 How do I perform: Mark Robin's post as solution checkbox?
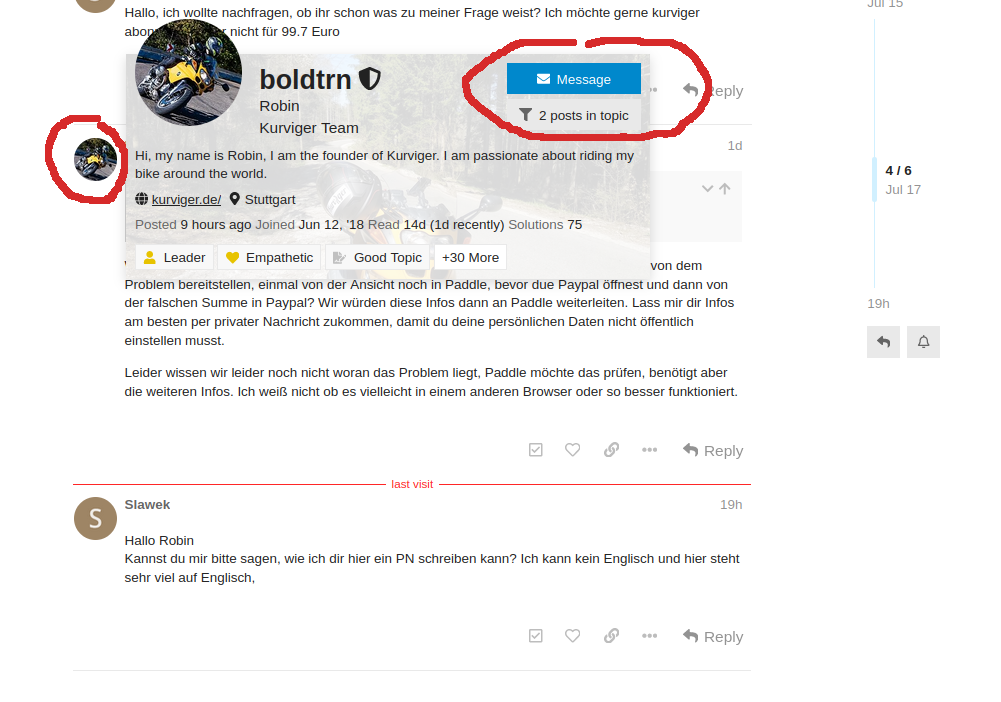(536, 450)
